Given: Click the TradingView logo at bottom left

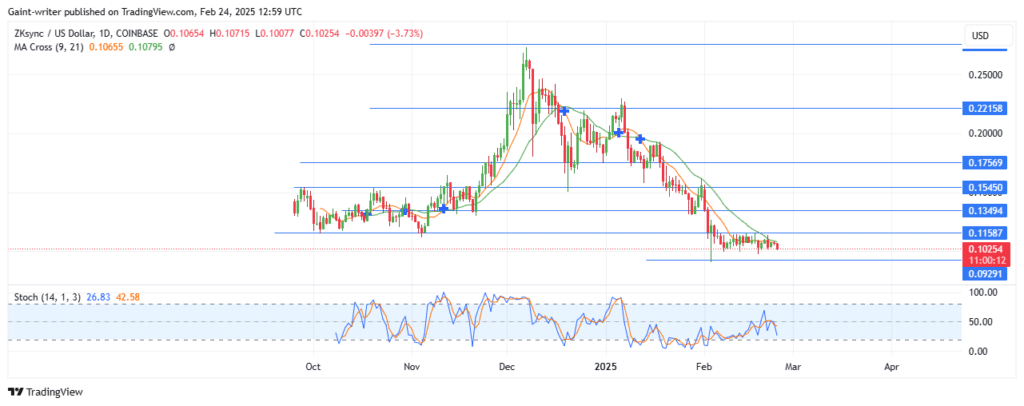Looking at the screenshot, I should click(45, 392).
